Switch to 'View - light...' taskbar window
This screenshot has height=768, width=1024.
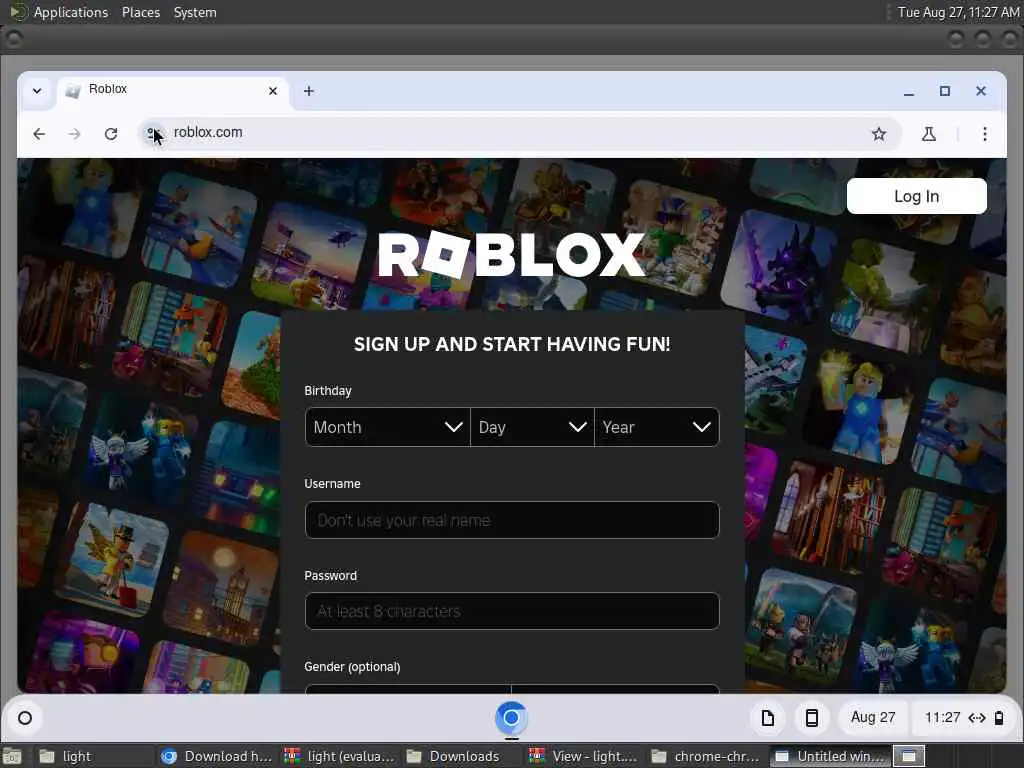tap(584, 756)
